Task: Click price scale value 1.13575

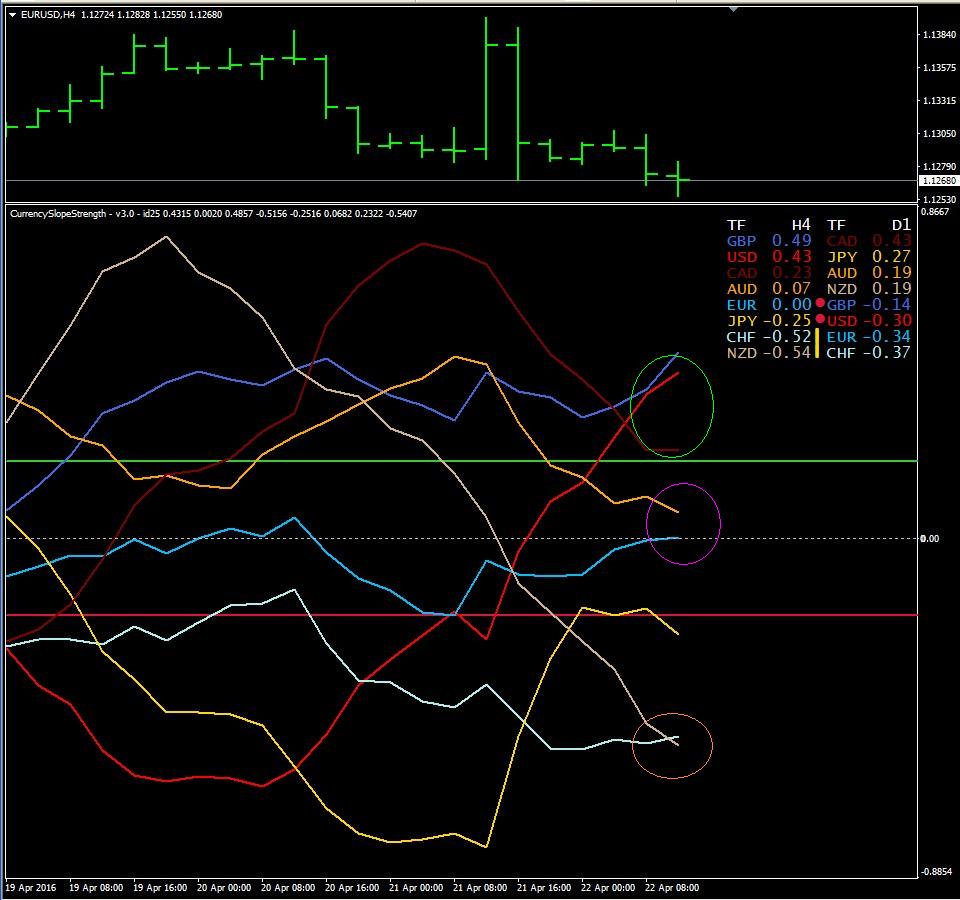Action: click(x=939, y=67)
